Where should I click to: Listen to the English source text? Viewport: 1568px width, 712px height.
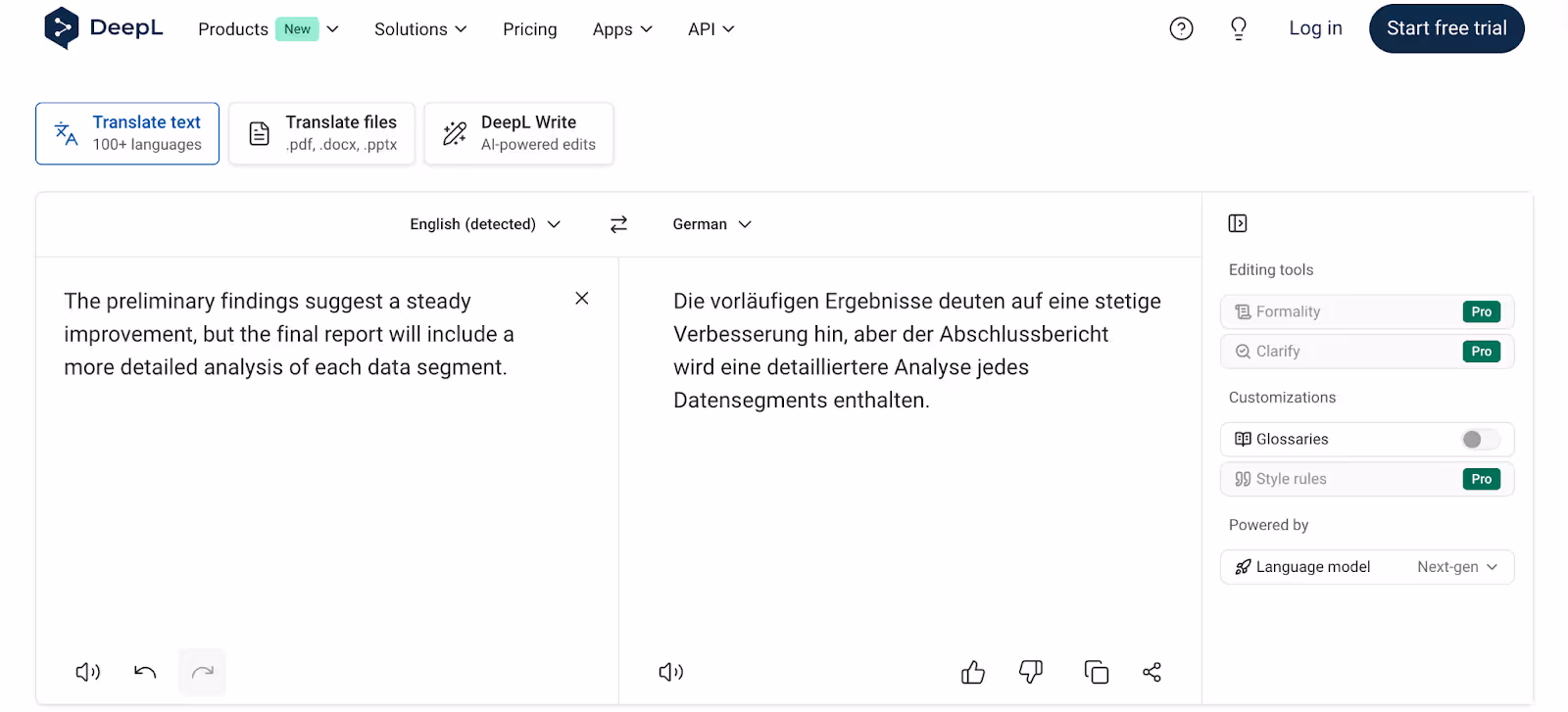tap(88, 672)
